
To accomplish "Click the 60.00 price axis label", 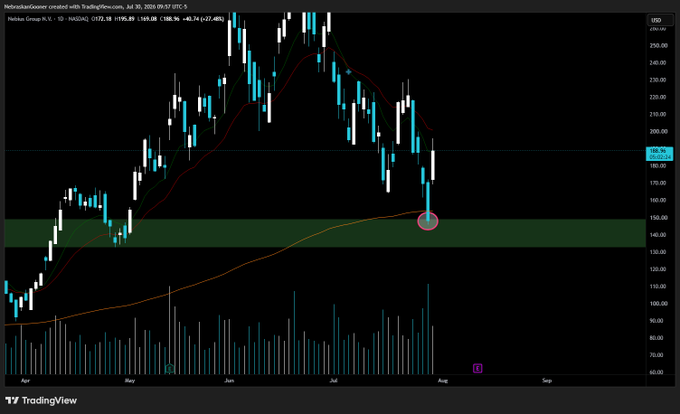I will tap(658, 372).
